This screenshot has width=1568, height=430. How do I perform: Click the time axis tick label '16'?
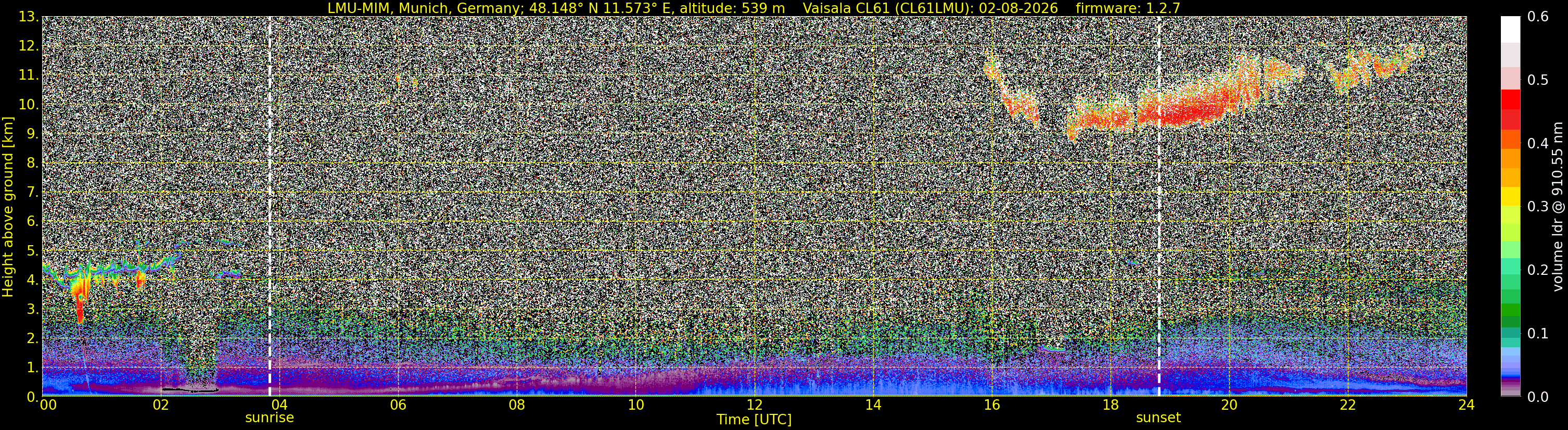point(991,405)
